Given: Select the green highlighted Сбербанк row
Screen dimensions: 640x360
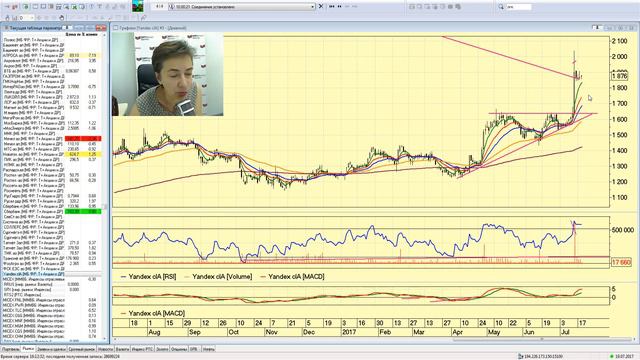Looking at the screenshot, I should click(52, 211).
